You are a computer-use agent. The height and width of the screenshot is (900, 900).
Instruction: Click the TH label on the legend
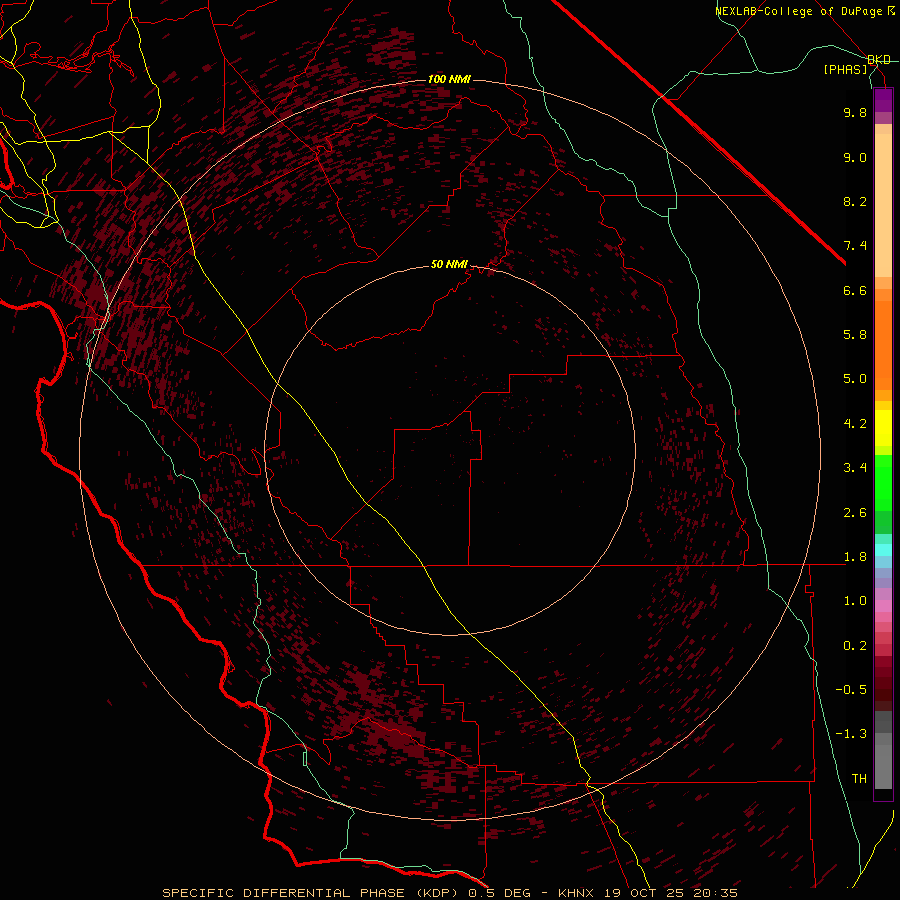click(858, 778)
